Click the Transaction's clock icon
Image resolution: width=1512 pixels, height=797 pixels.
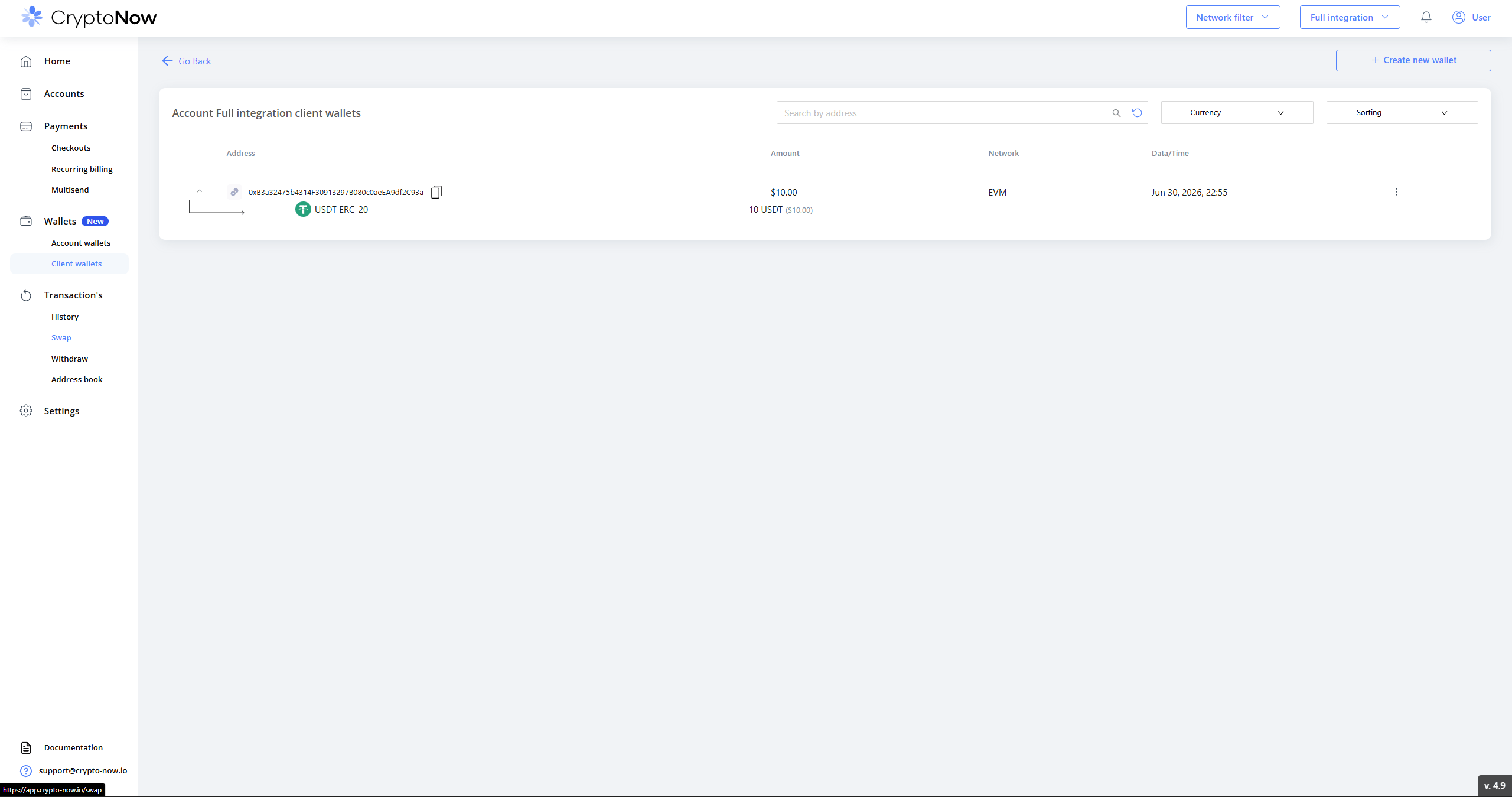26,295
